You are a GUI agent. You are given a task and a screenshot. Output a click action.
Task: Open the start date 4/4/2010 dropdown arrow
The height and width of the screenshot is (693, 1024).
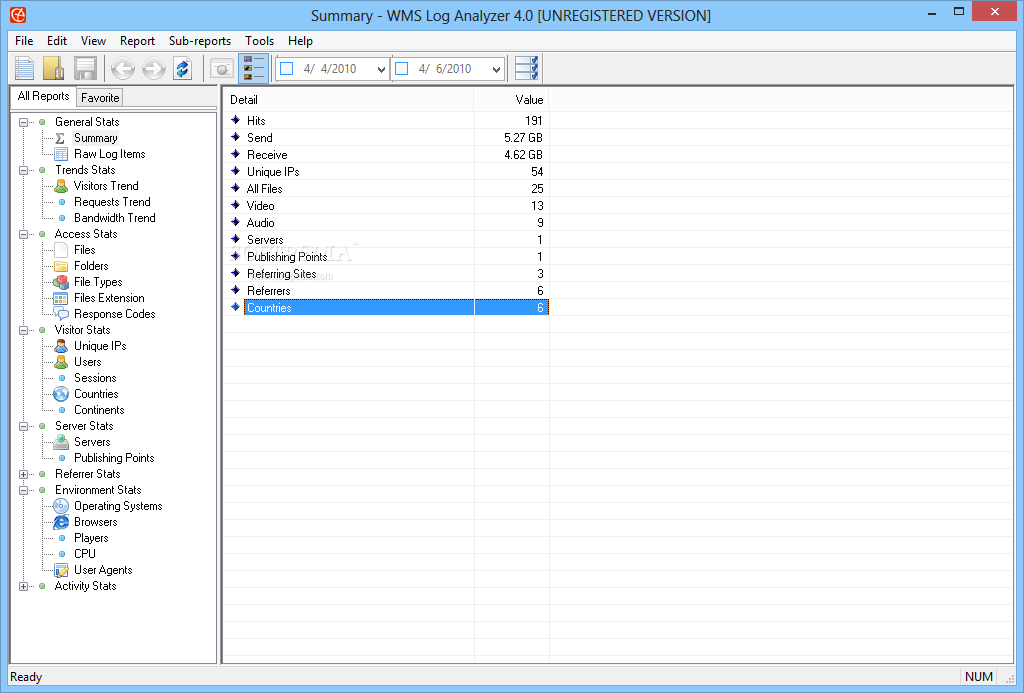pyautogui.click(x=381, y=69)
